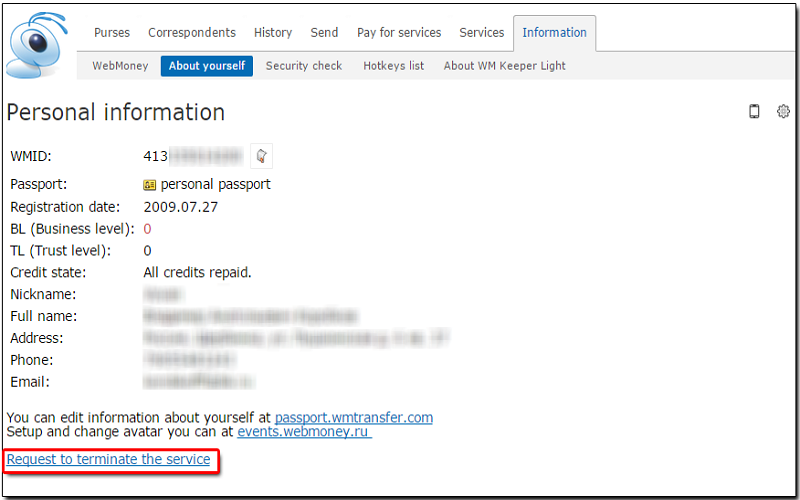The height and width of the screenshot is (500, 800).
Task: Click the WebMoney ant logo
Action: coord(37,46)
